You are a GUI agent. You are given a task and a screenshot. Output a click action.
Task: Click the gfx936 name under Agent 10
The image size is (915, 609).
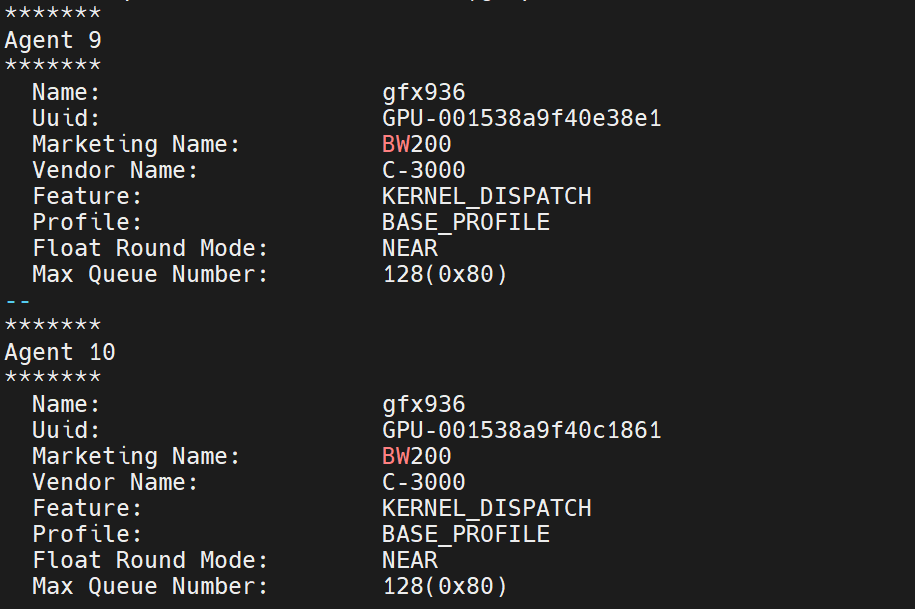(424, 405)
